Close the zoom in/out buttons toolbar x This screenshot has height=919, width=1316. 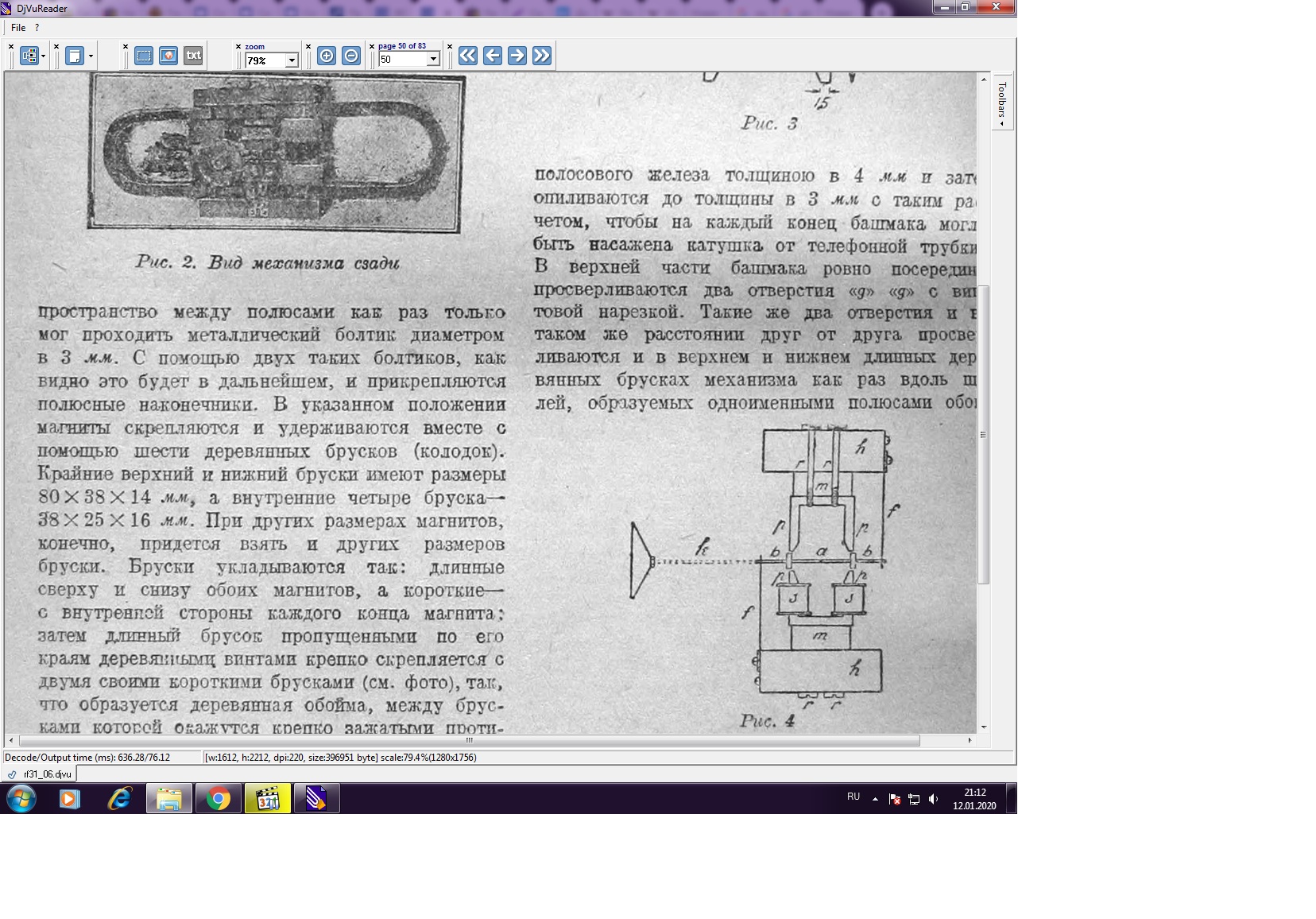(x=308, y=47)
